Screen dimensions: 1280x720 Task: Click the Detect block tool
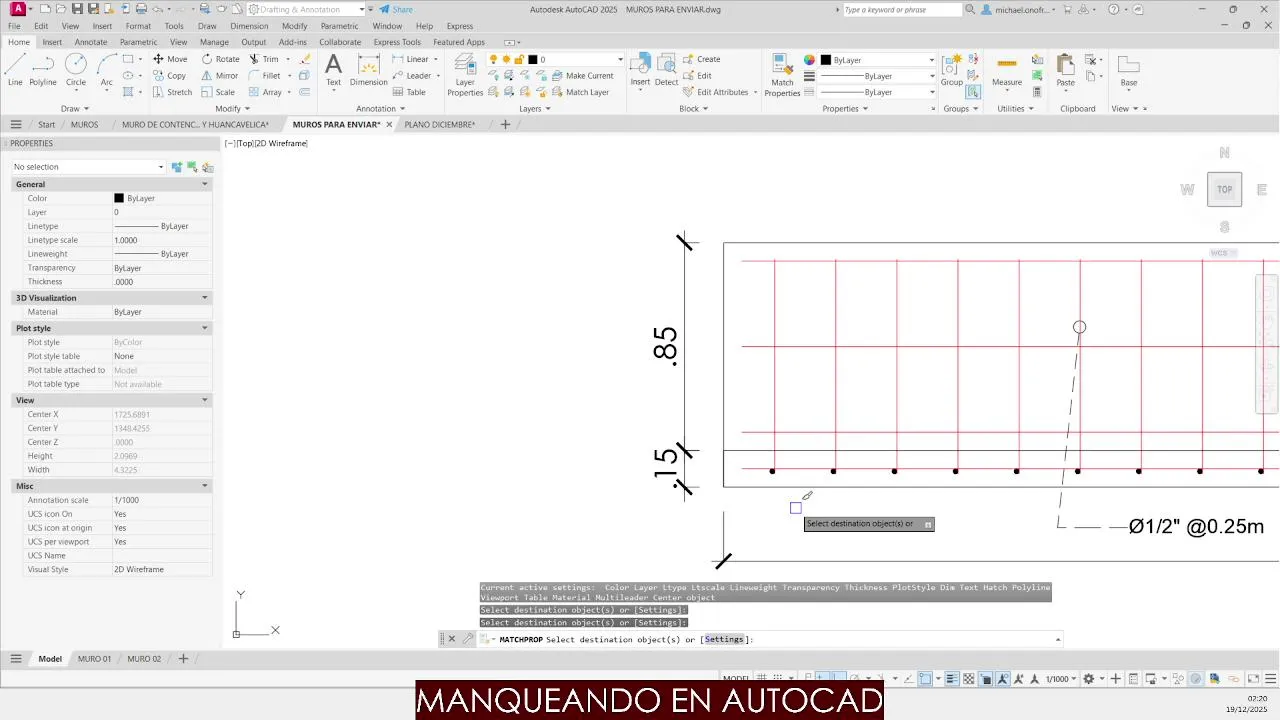667,70
